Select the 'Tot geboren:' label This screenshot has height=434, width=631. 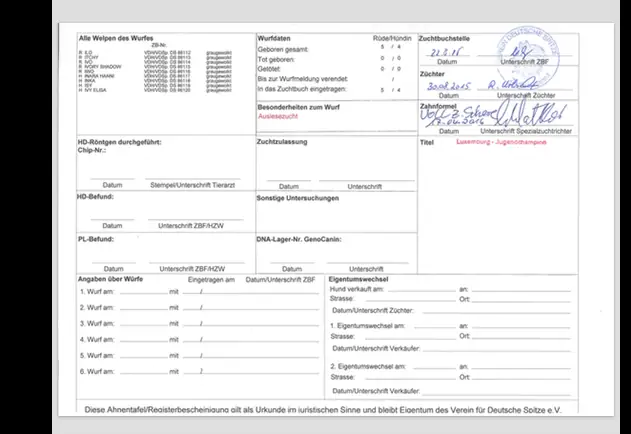[x=276, y=60]
